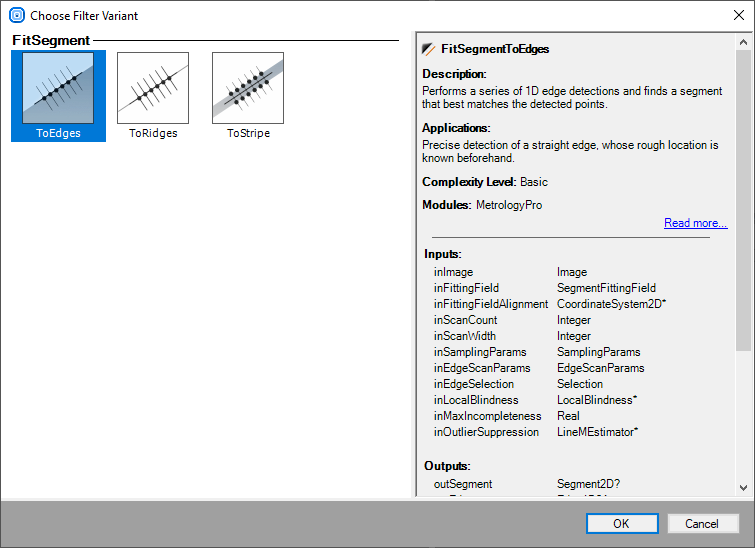Viewport: 755px width, 548px height.
Task: Click the inImage input entry
Action: pos(454,272)
